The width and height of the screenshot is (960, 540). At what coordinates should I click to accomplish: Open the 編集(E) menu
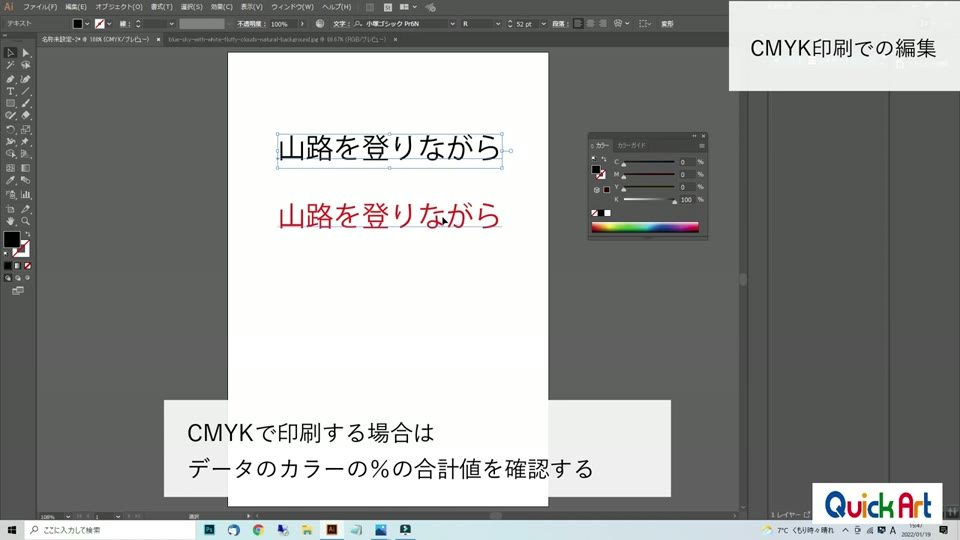[x=76, y=7]
